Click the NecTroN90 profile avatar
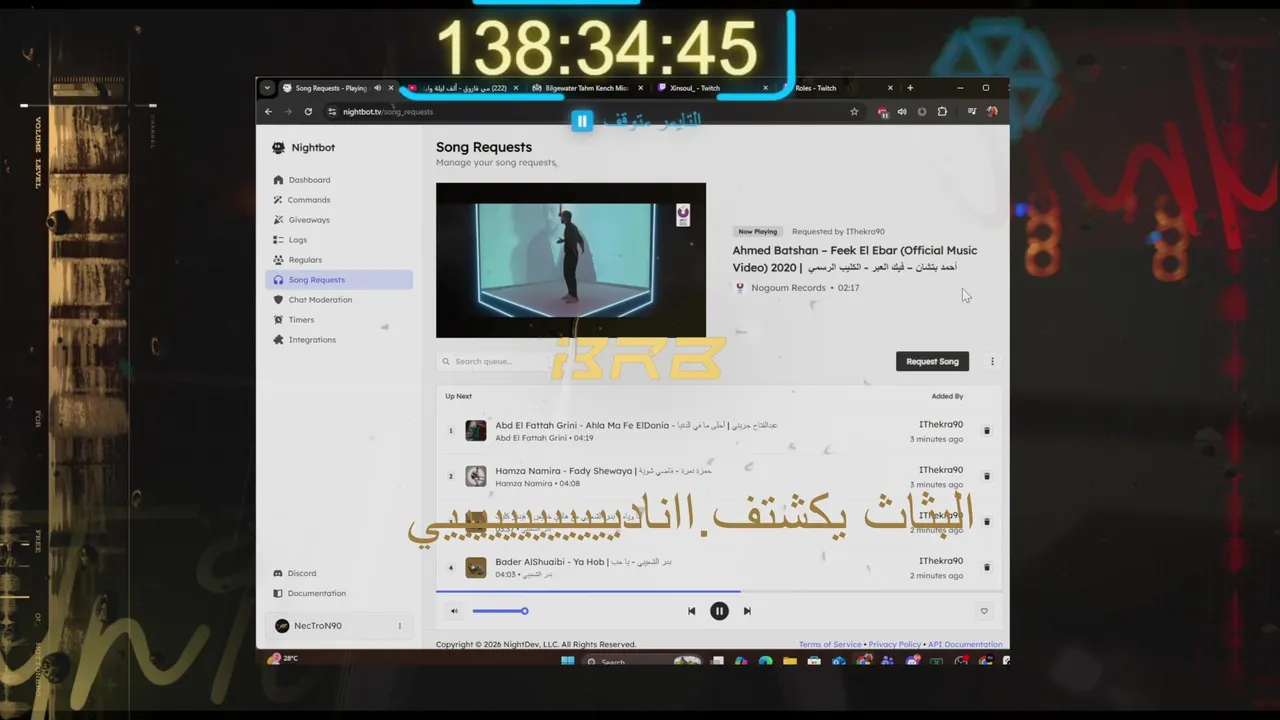 (x=282, y=626)
